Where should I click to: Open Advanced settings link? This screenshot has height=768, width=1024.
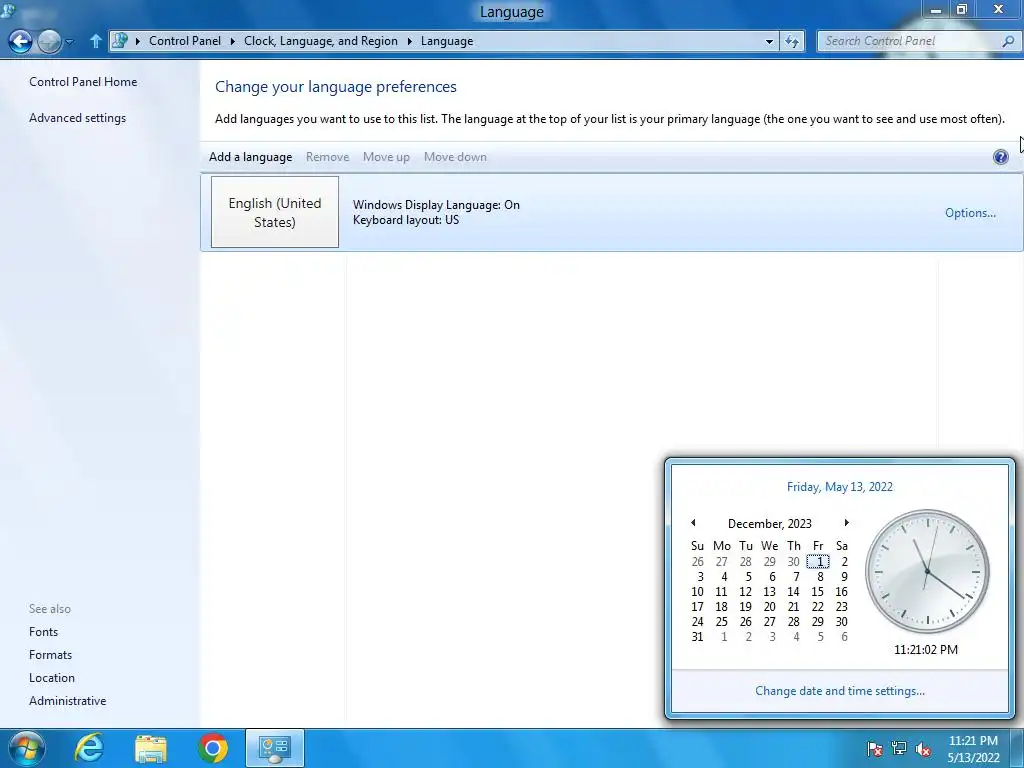[77, 118]
